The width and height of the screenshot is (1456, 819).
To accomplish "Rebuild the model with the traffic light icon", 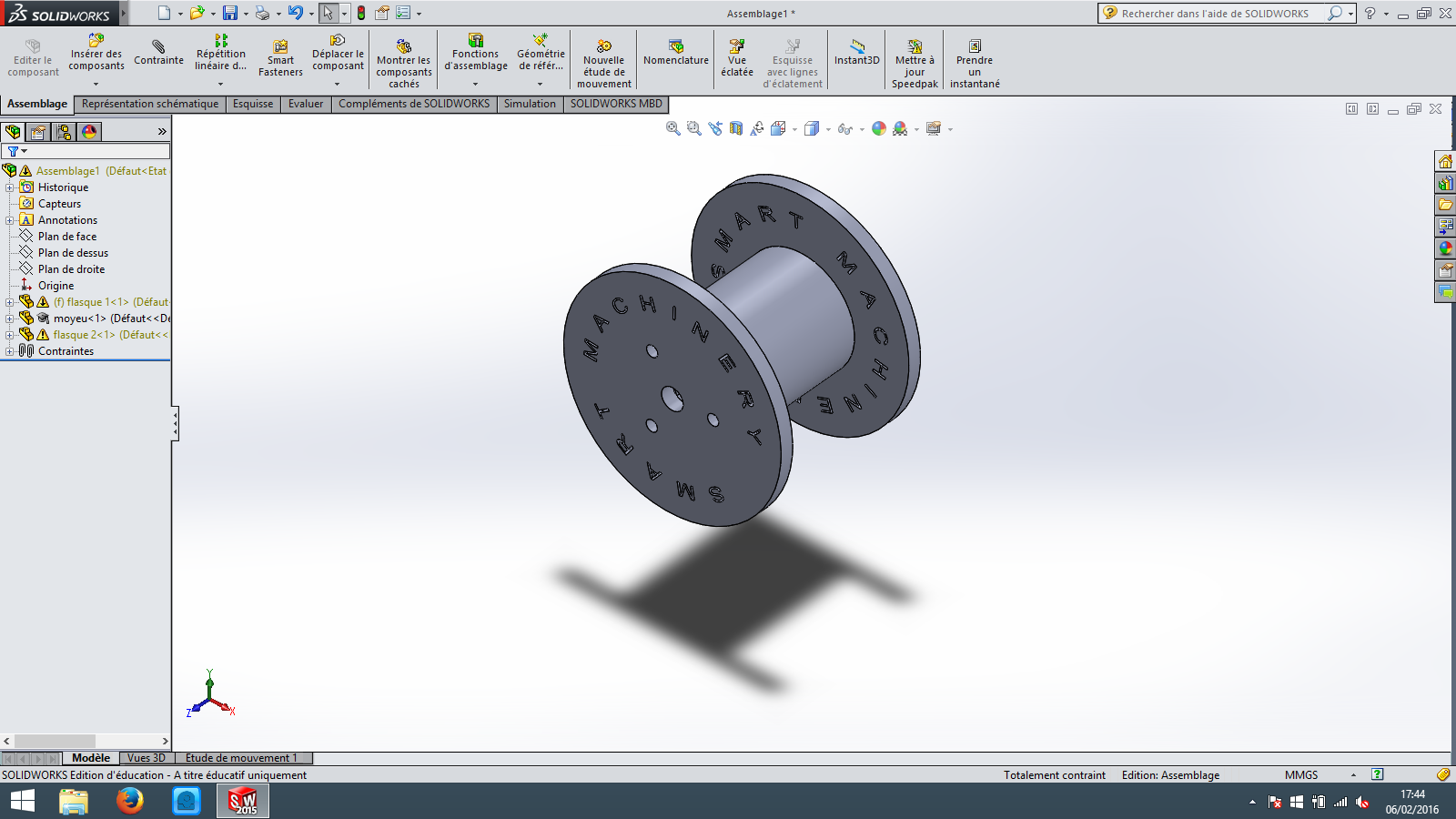I will pos(361,13).
